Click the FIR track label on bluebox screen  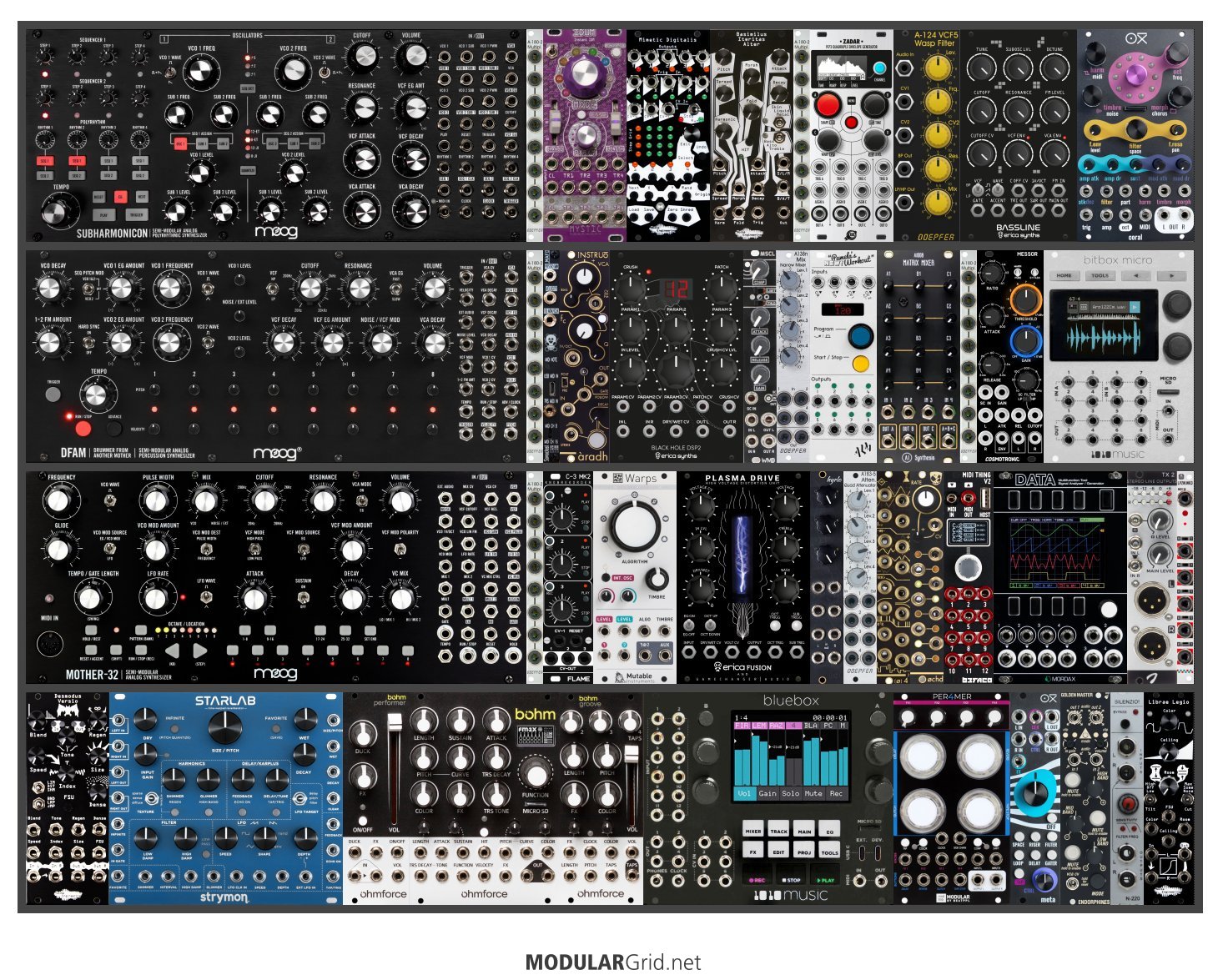pos(741,726)
